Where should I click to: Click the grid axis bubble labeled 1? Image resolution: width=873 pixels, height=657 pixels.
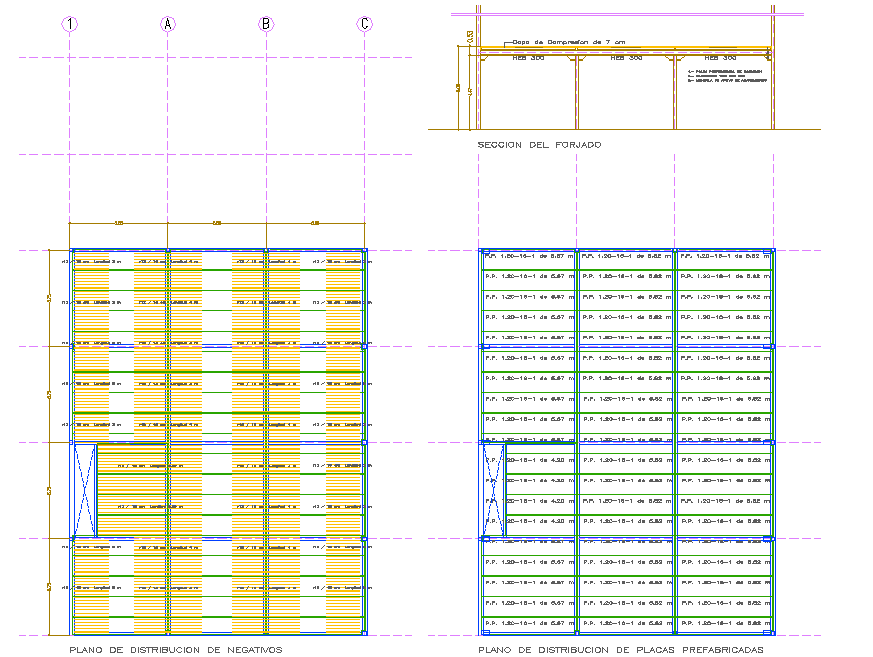coord(69,24)
